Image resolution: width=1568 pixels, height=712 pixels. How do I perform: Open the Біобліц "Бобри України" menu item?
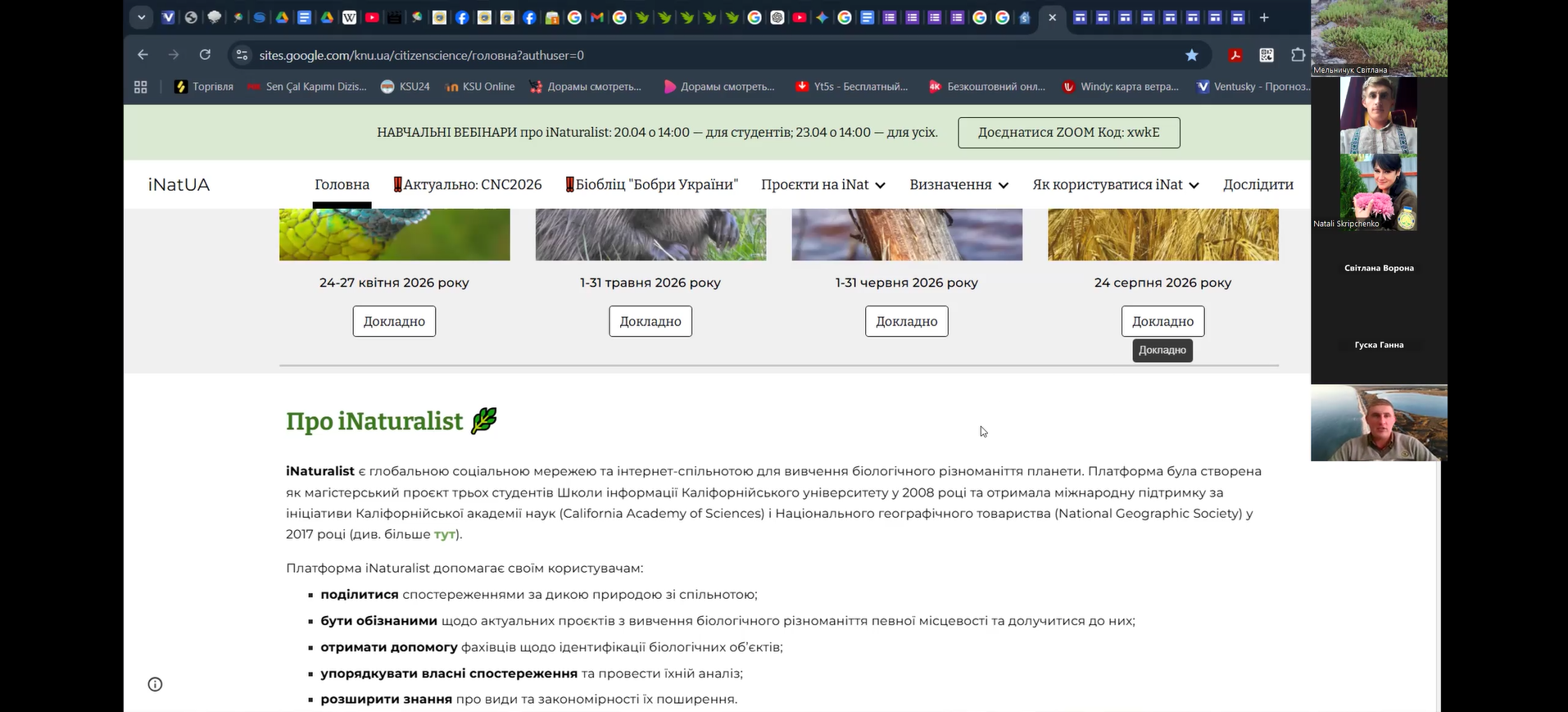point(651,184)
